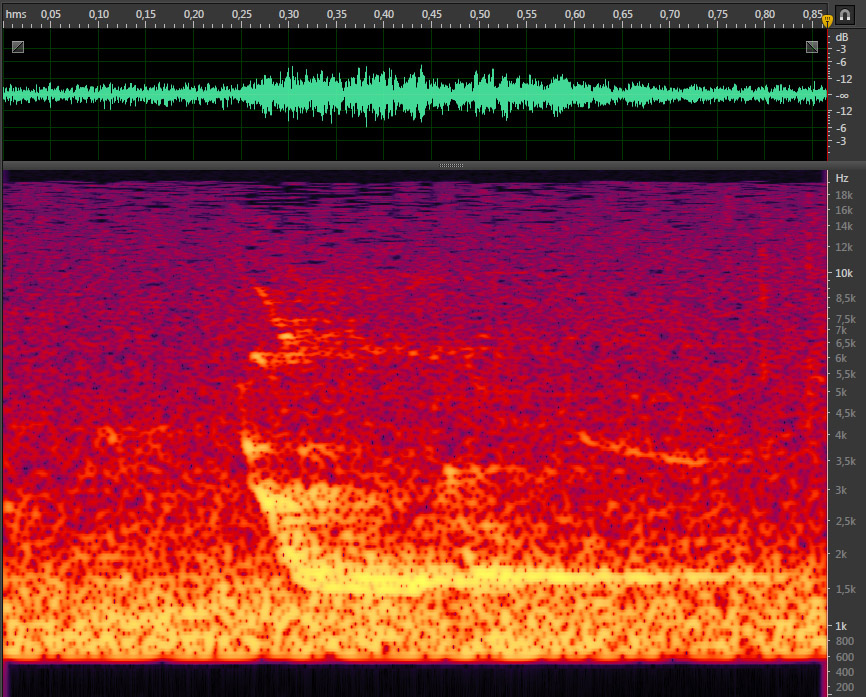Click the 600 mark on the frequency scale
Image resolution: width=866 pixels, height=697 pixels.
click(x=844, y=657)
